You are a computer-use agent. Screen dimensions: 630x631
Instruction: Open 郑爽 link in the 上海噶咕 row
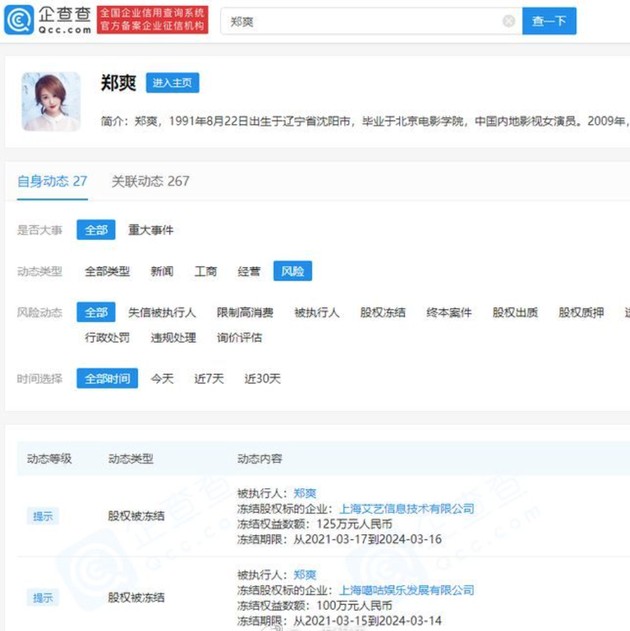(x=305, y=575)
